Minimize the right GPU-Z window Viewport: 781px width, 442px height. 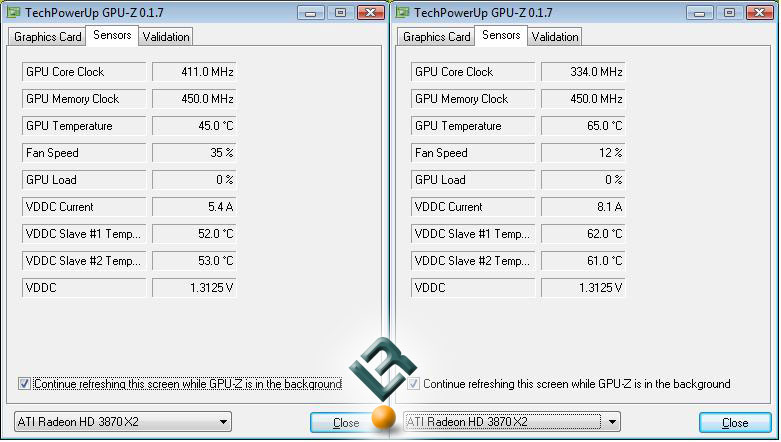[x=700, y=12]
